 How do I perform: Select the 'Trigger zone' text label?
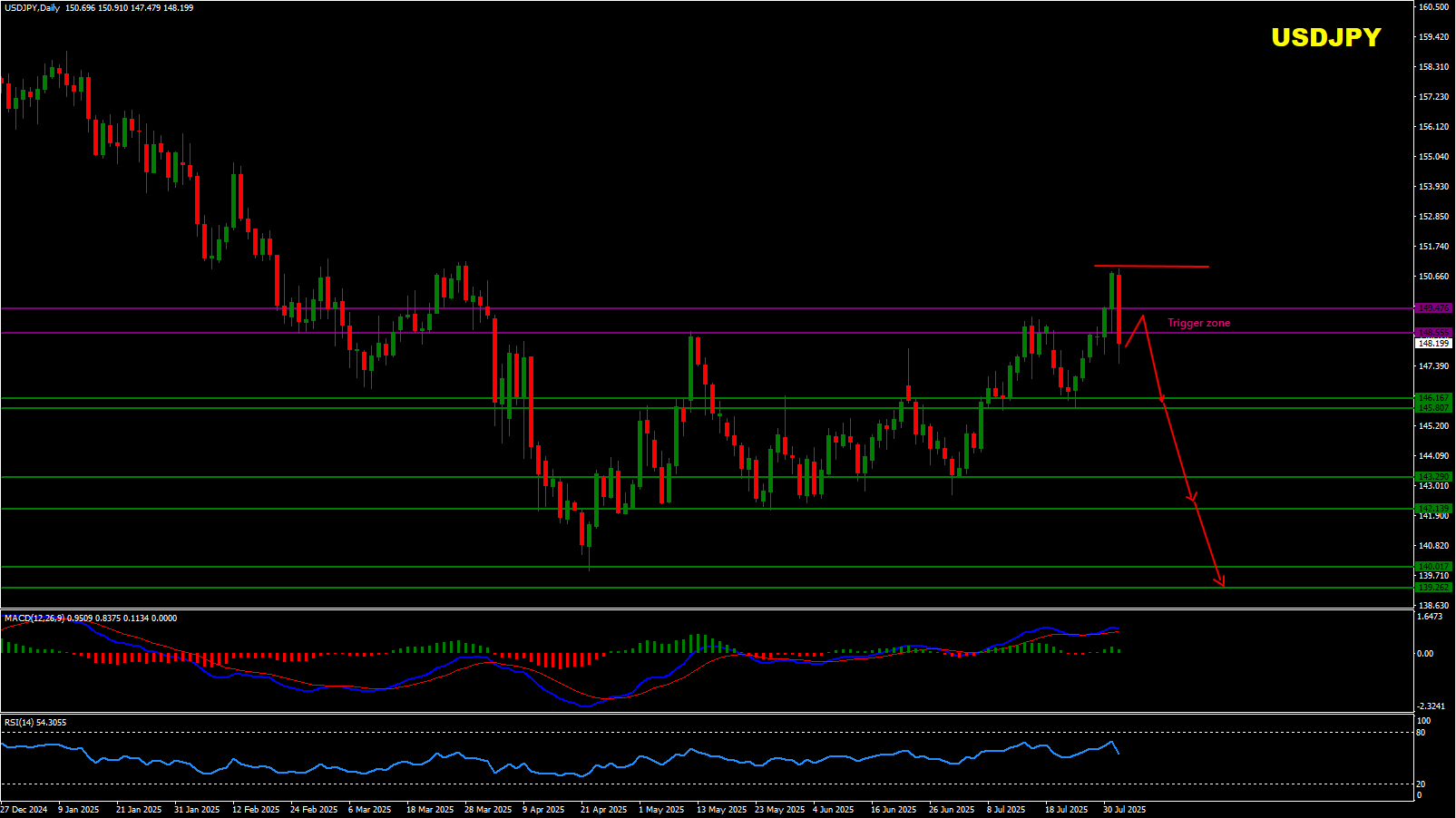(x=1198, y=323)
